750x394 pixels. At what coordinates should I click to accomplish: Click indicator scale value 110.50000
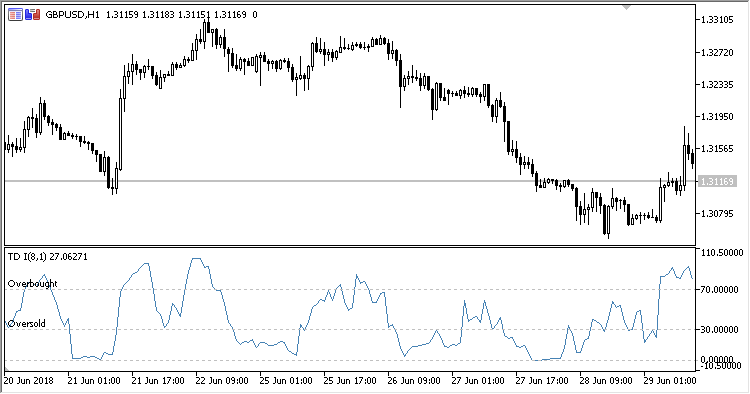722,252
